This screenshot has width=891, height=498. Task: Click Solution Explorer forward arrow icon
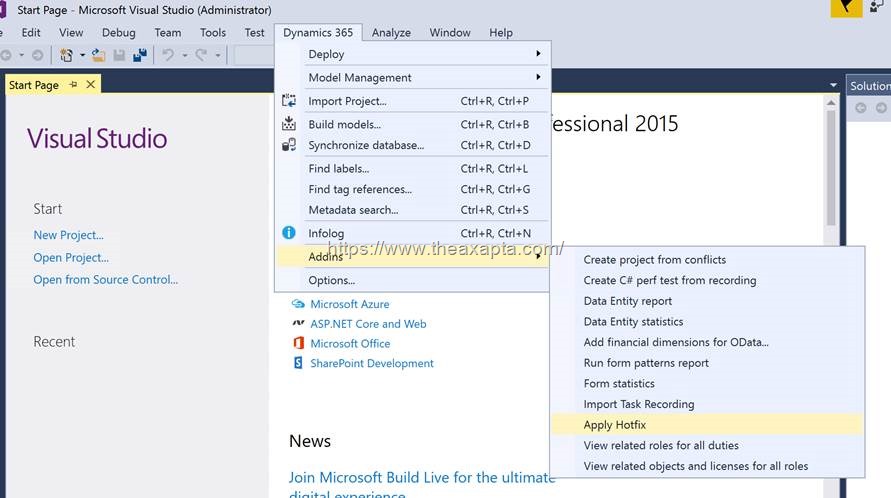click(x=881, y=107)
